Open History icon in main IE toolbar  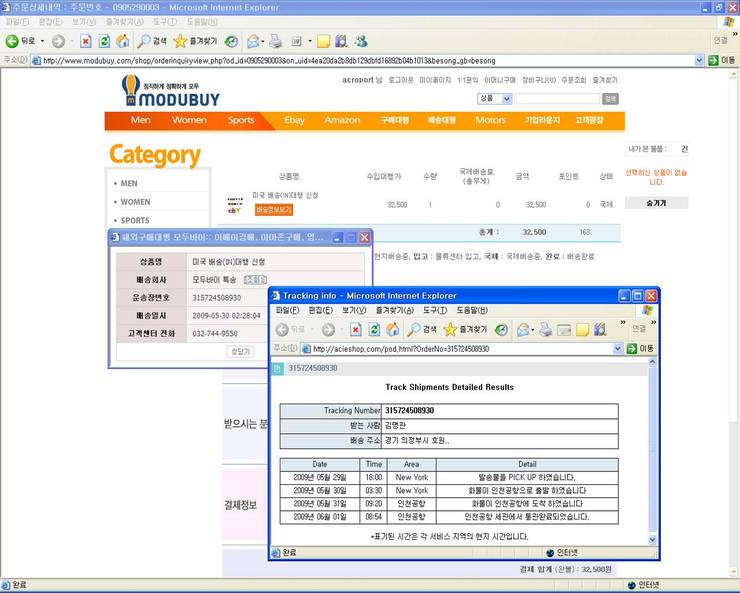[231, 42]
